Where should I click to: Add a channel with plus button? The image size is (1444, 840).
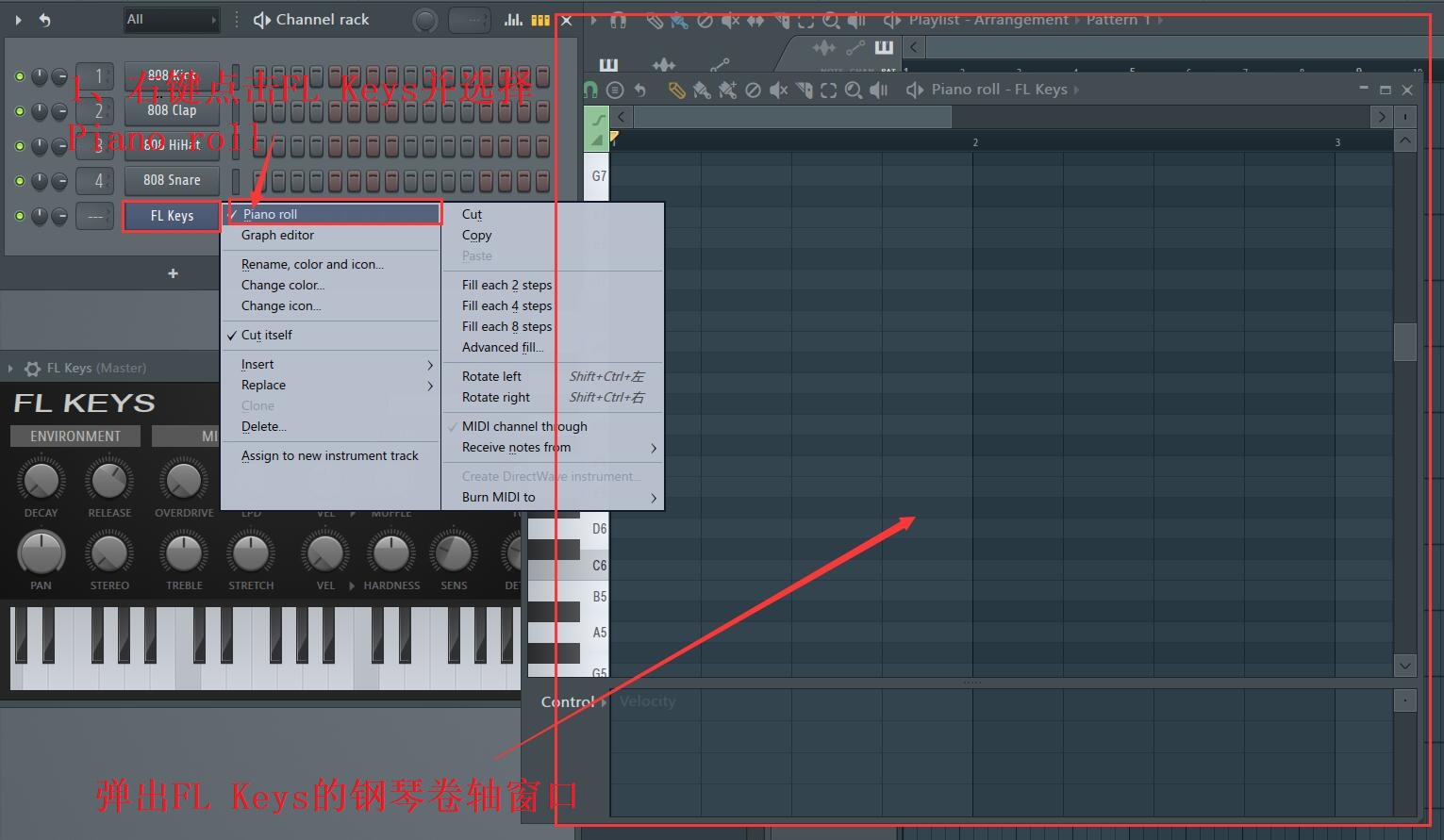pyautogui.click(x=173, y=273)
